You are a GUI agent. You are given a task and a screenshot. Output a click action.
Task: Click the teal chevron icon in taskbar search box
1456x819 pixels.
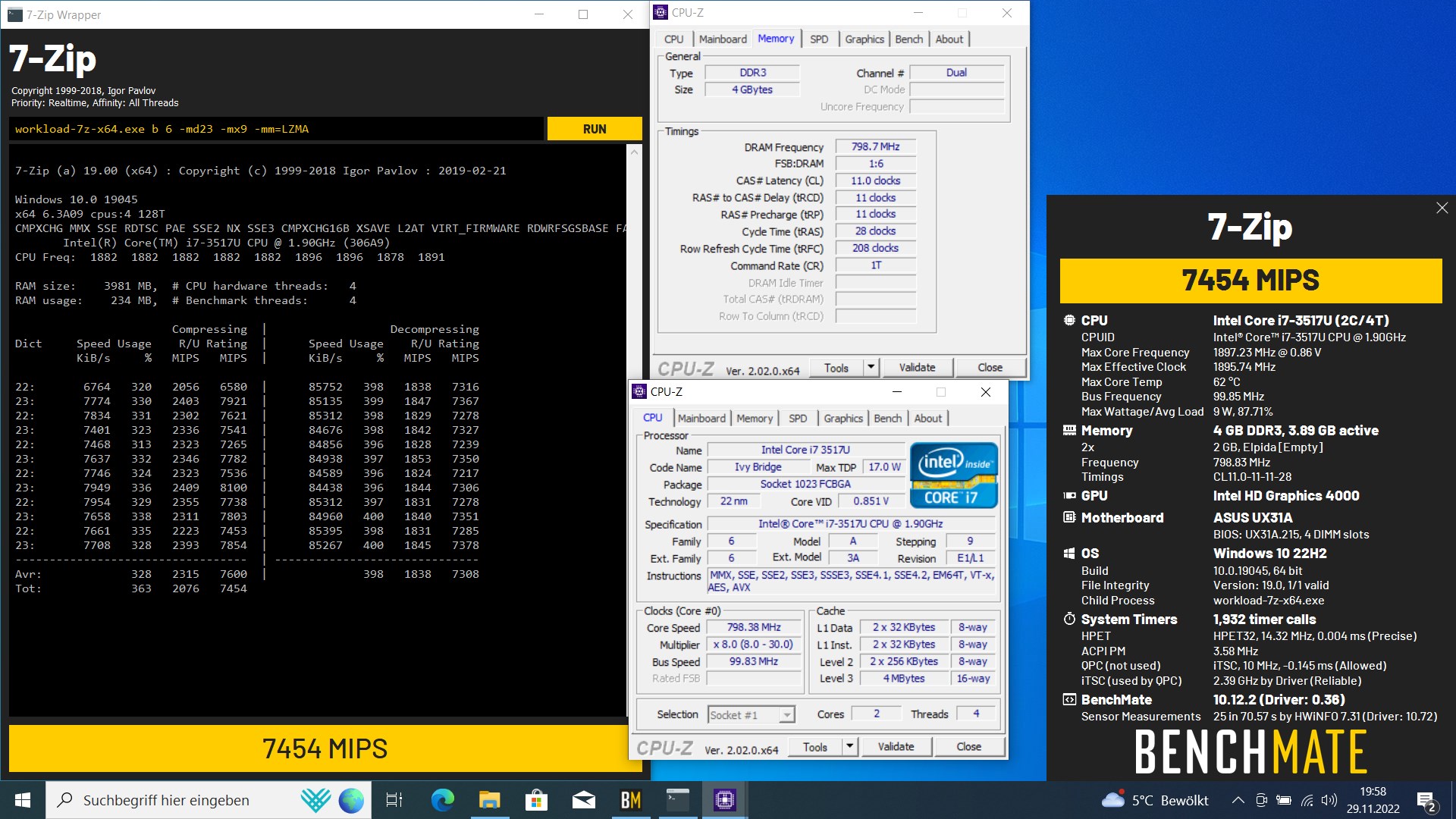click(x=315, y=800)
